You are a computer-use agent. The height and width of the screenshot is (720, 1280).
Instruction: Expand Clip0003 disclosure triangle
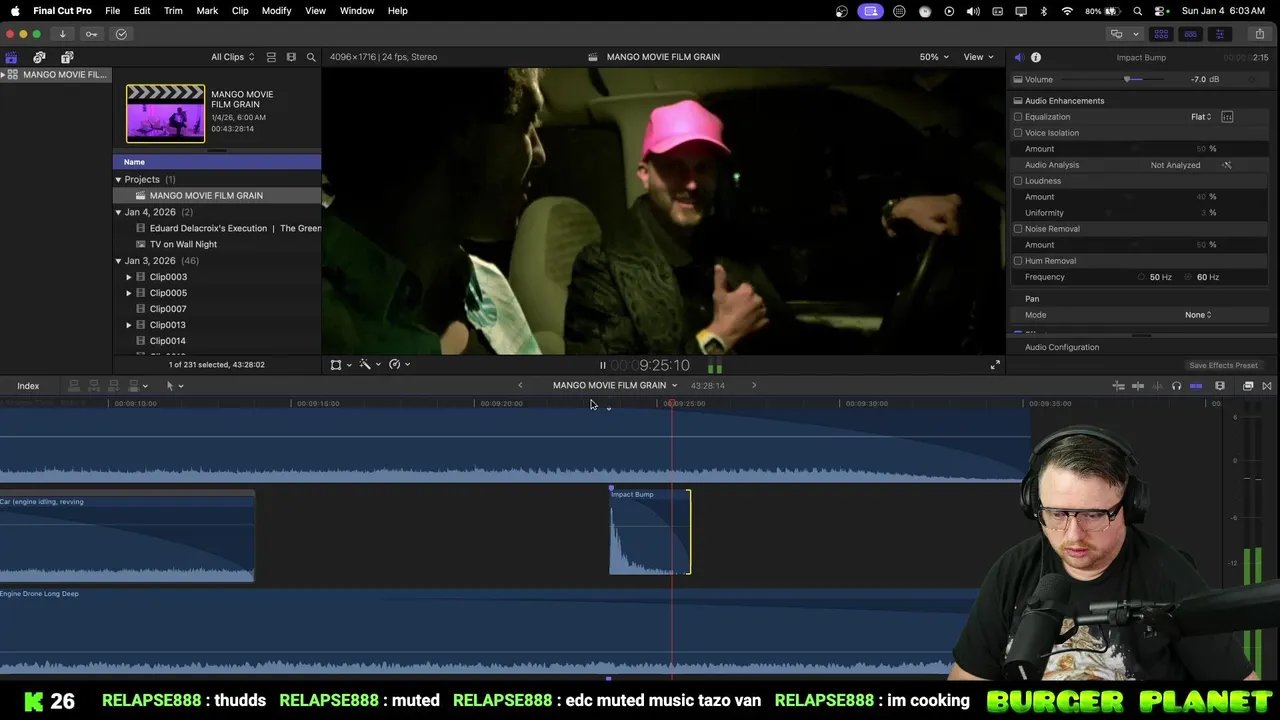[x=129, y=277]
